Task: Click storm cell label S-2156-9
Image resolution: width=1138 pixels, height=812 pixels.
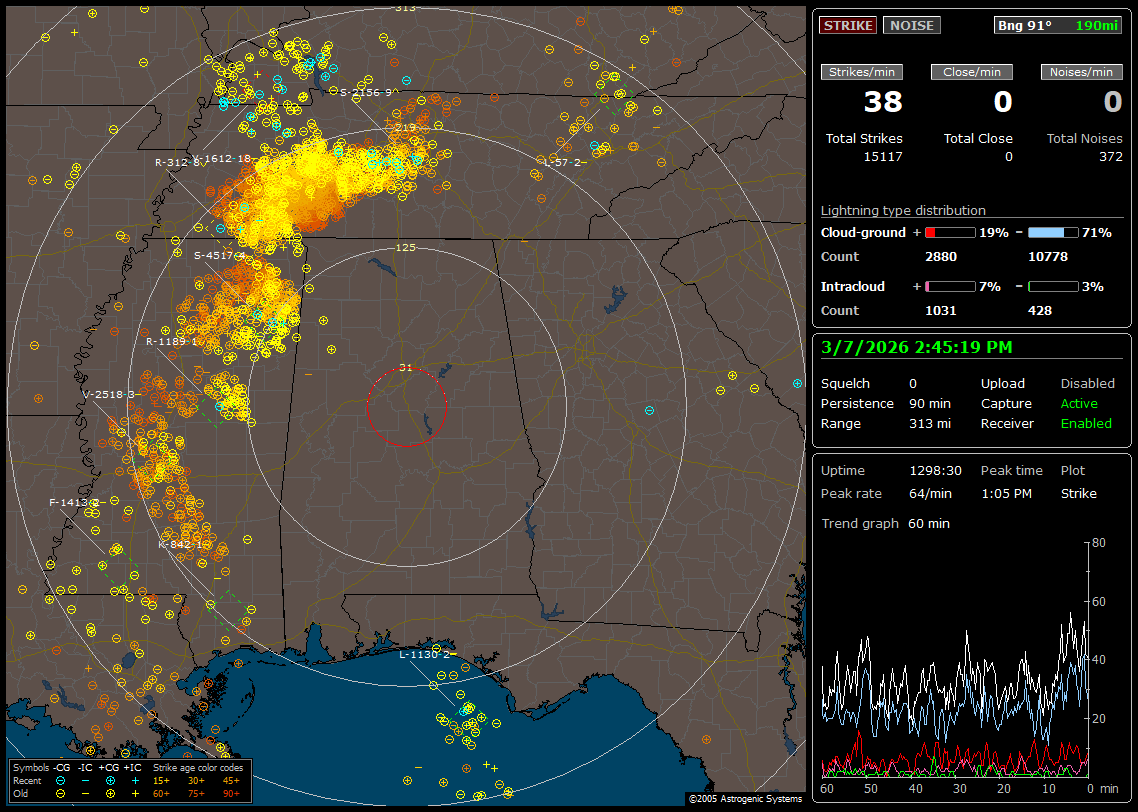Action: click(368, 92)
